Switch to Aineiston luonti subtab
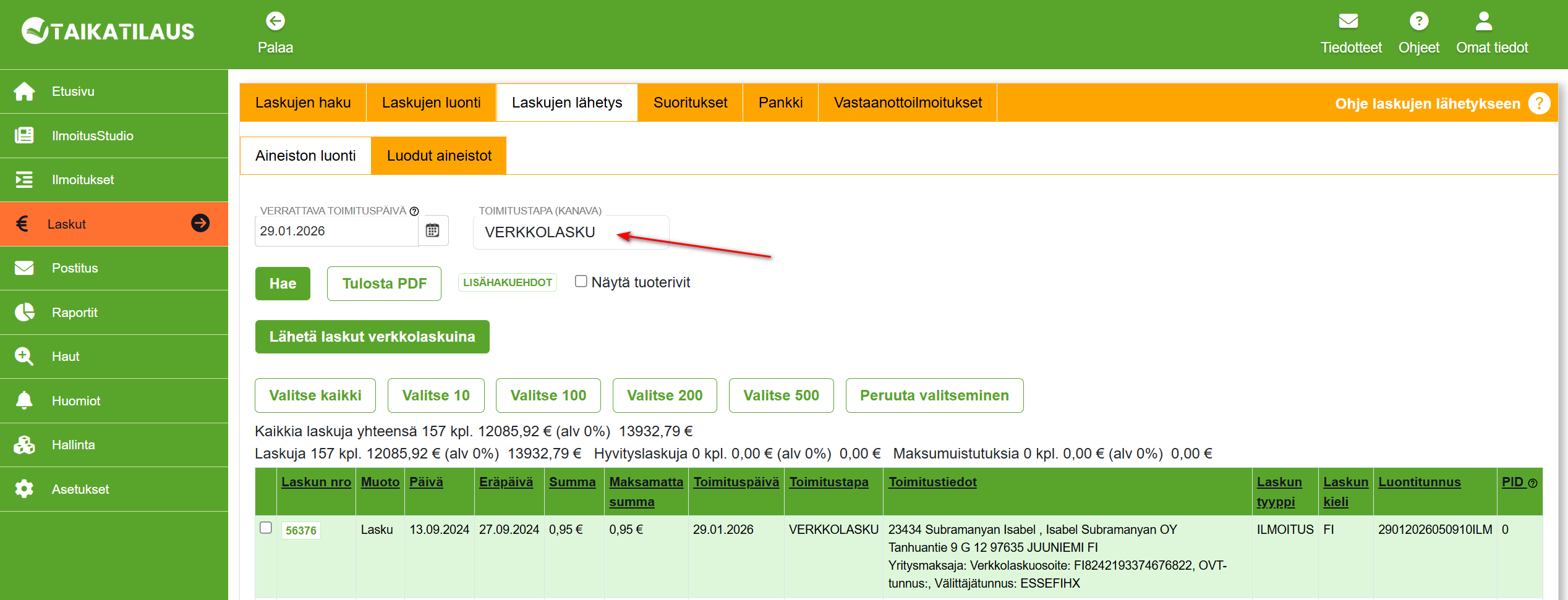The height and width of the screenshot is (600, 1568). click(305, 156)
